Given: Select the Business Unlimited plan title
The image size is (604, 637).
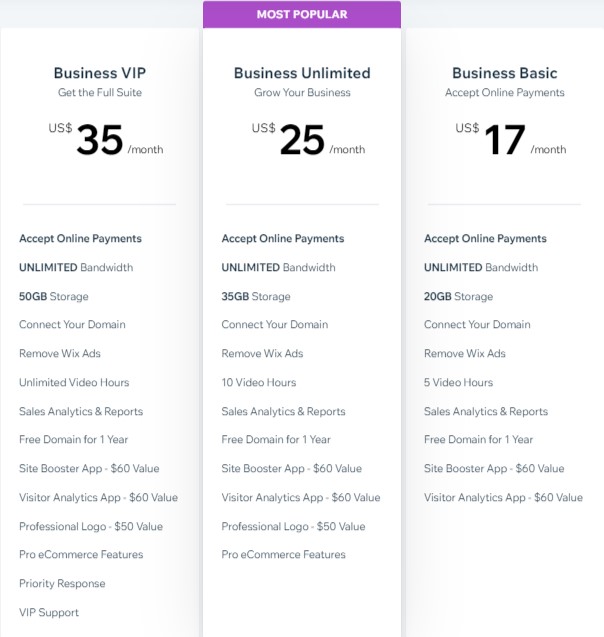Looking at the screenshot, I should point(302,73).
